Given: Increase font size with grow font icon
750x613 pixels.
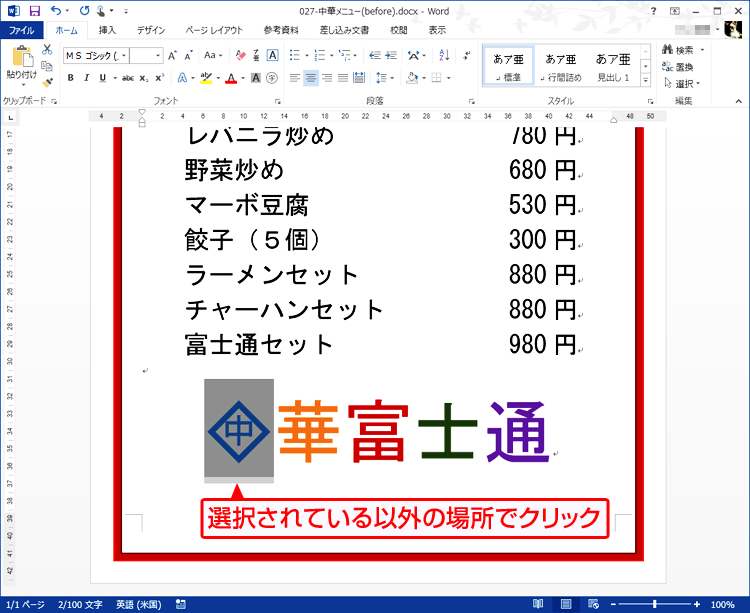Looking at the screenshot, I should pyautogui.click(x=172, y=55).
